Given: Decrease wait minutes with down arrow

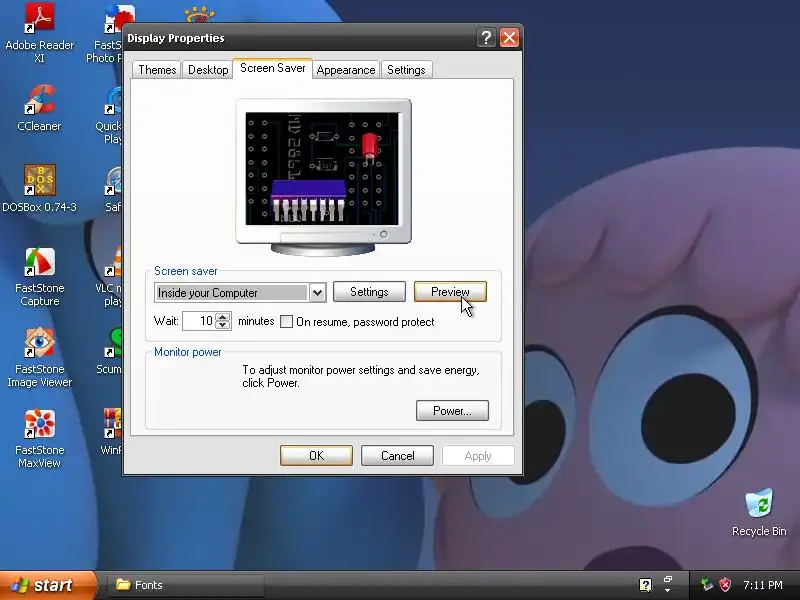Looking at the screenshot, I should tap(223, 325).
